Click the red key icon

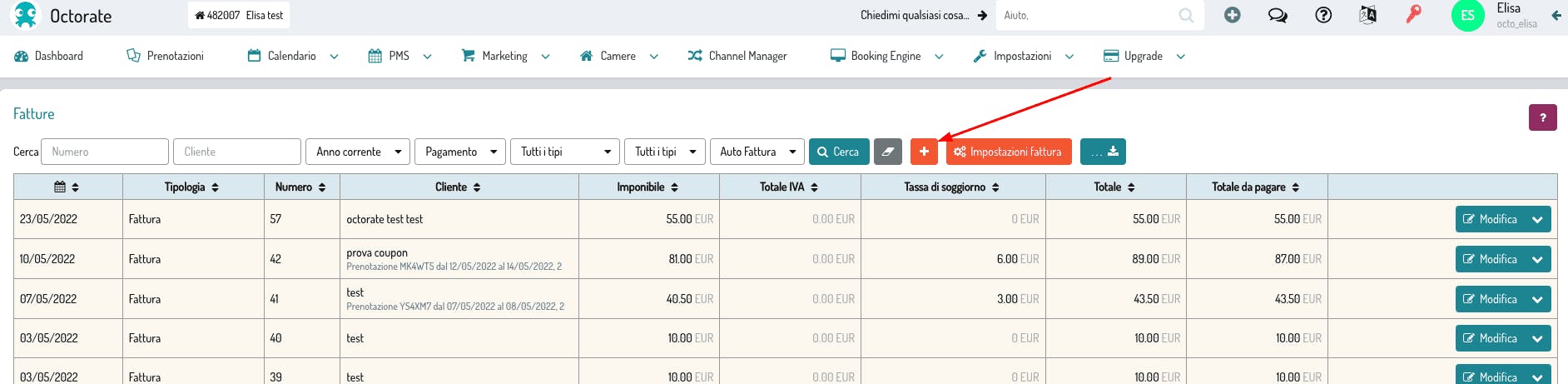pos(1413,15)
